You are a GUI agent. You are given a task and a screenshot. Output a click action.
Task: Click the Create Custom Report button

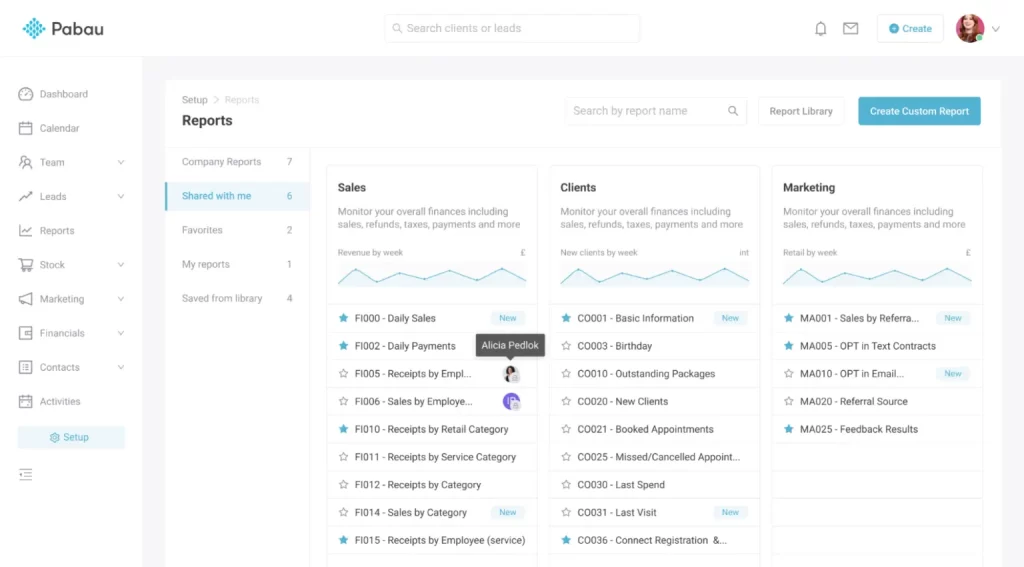click(919, 111)
